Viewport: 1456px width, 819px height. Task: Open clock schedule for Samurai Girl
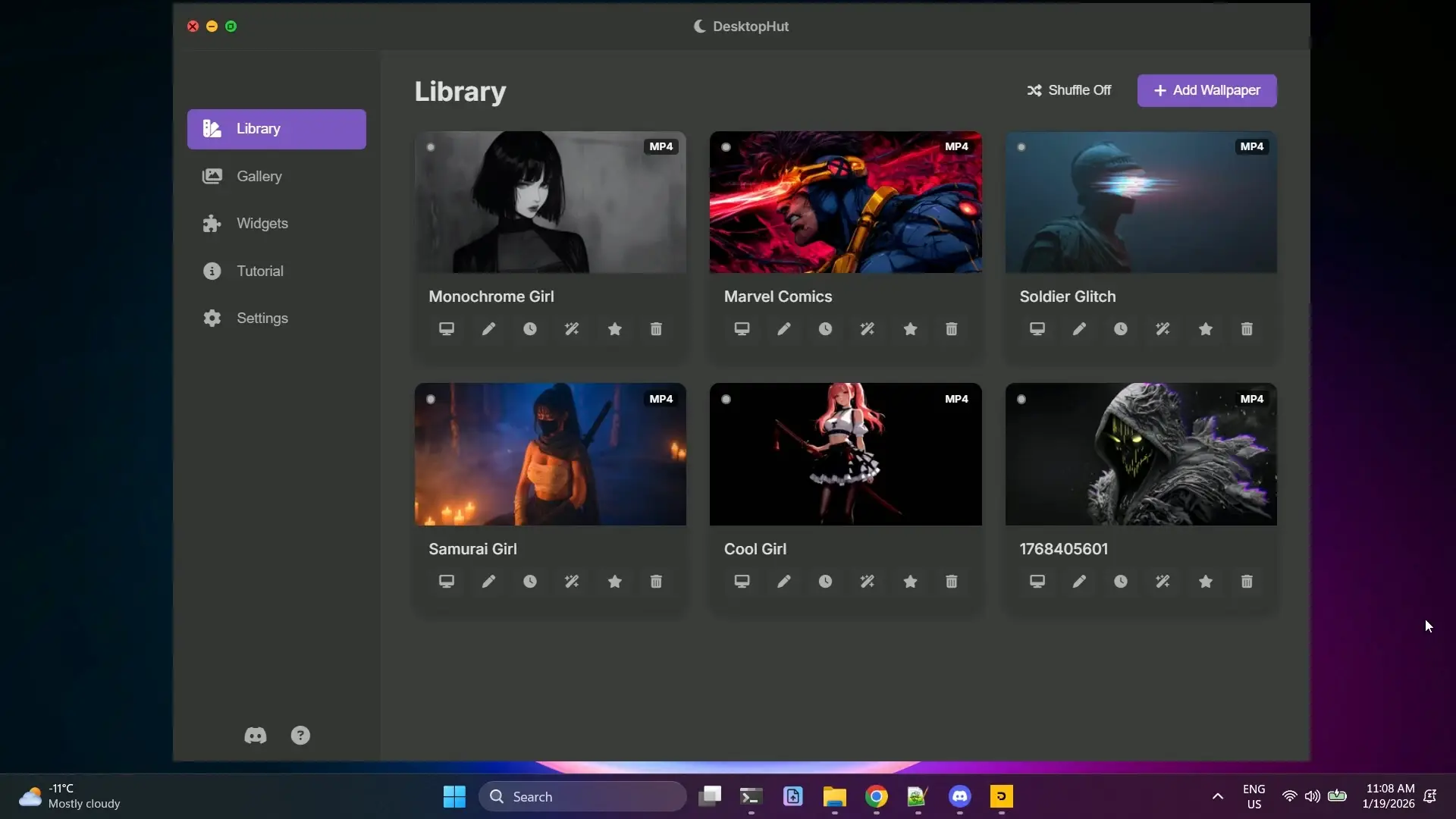pos(530,582)
